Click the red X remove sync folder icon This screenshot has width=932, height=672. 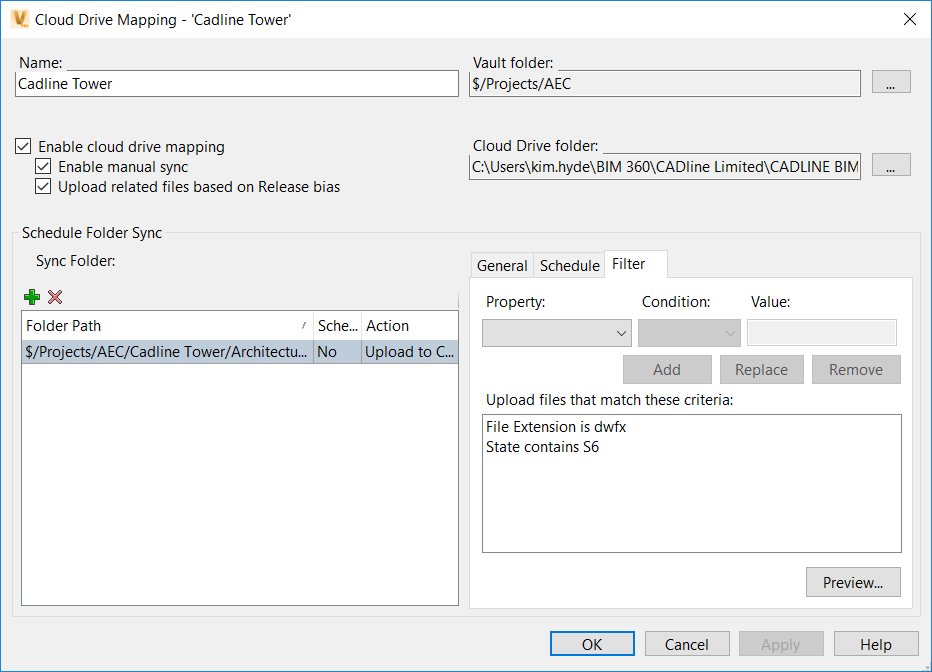pos(55,296)
